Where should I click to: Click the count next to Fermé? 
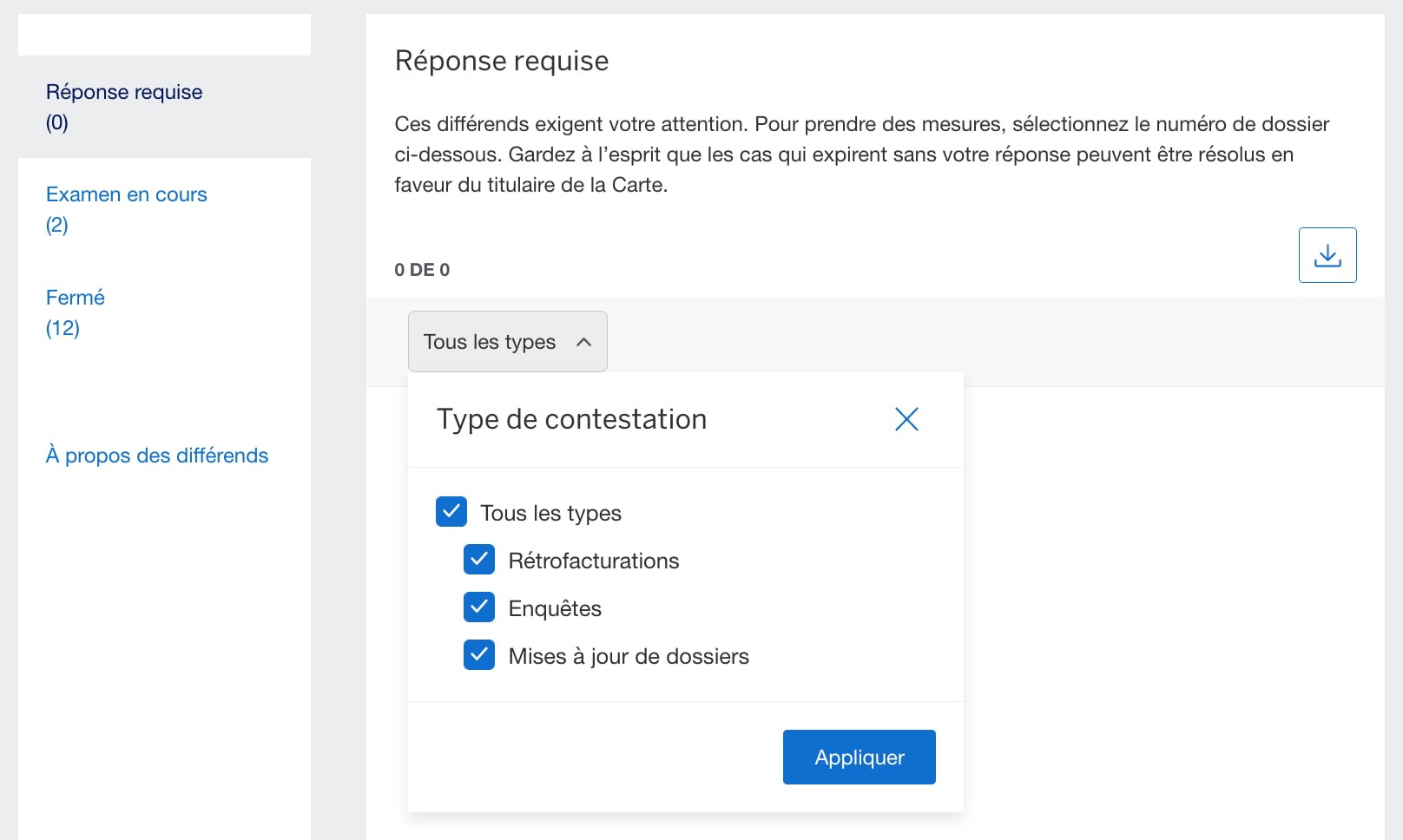pos(62,328)
